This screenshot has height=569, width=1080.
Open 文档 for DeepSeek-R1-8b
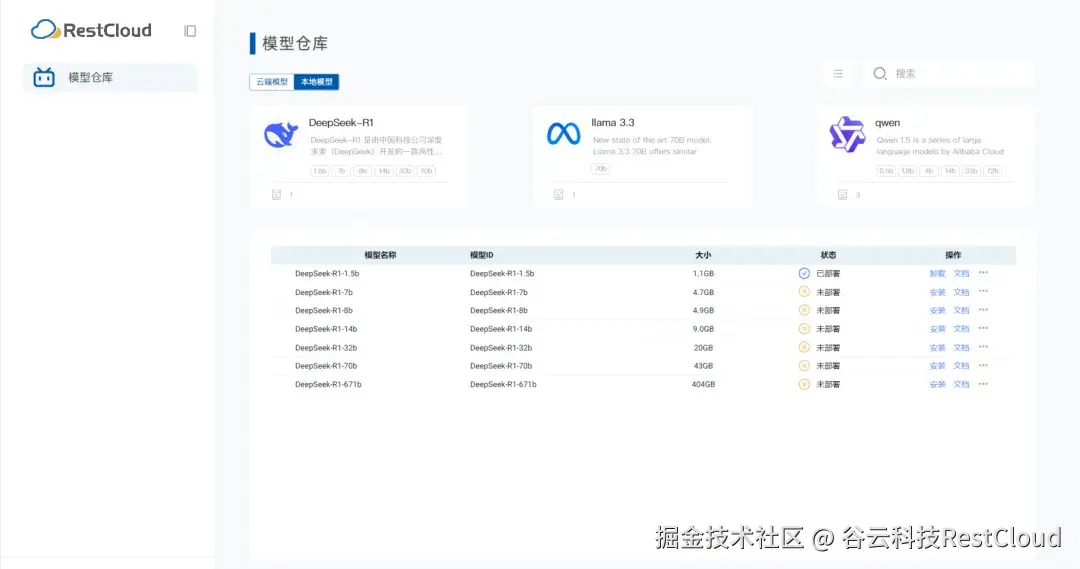coord(961,311)
